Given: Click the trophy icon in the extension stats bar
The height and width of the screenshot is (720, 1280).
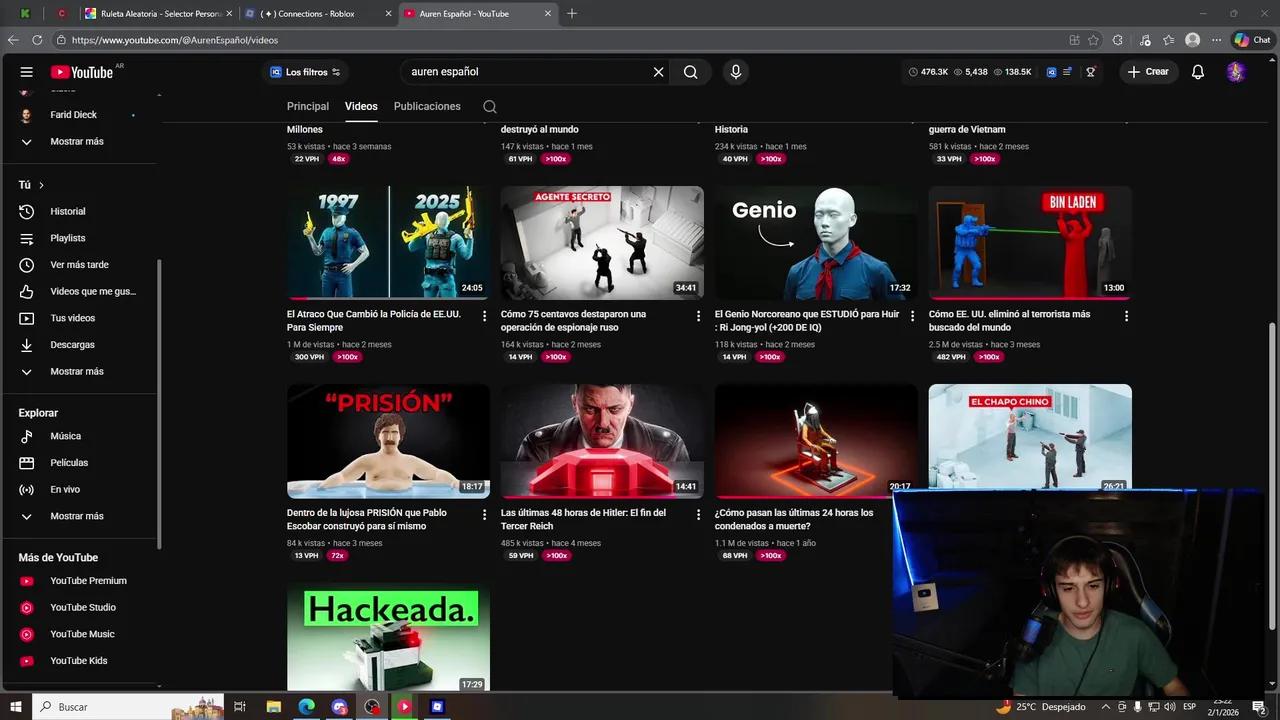Looking at the screenshot, I should (x=1091, y=72).
